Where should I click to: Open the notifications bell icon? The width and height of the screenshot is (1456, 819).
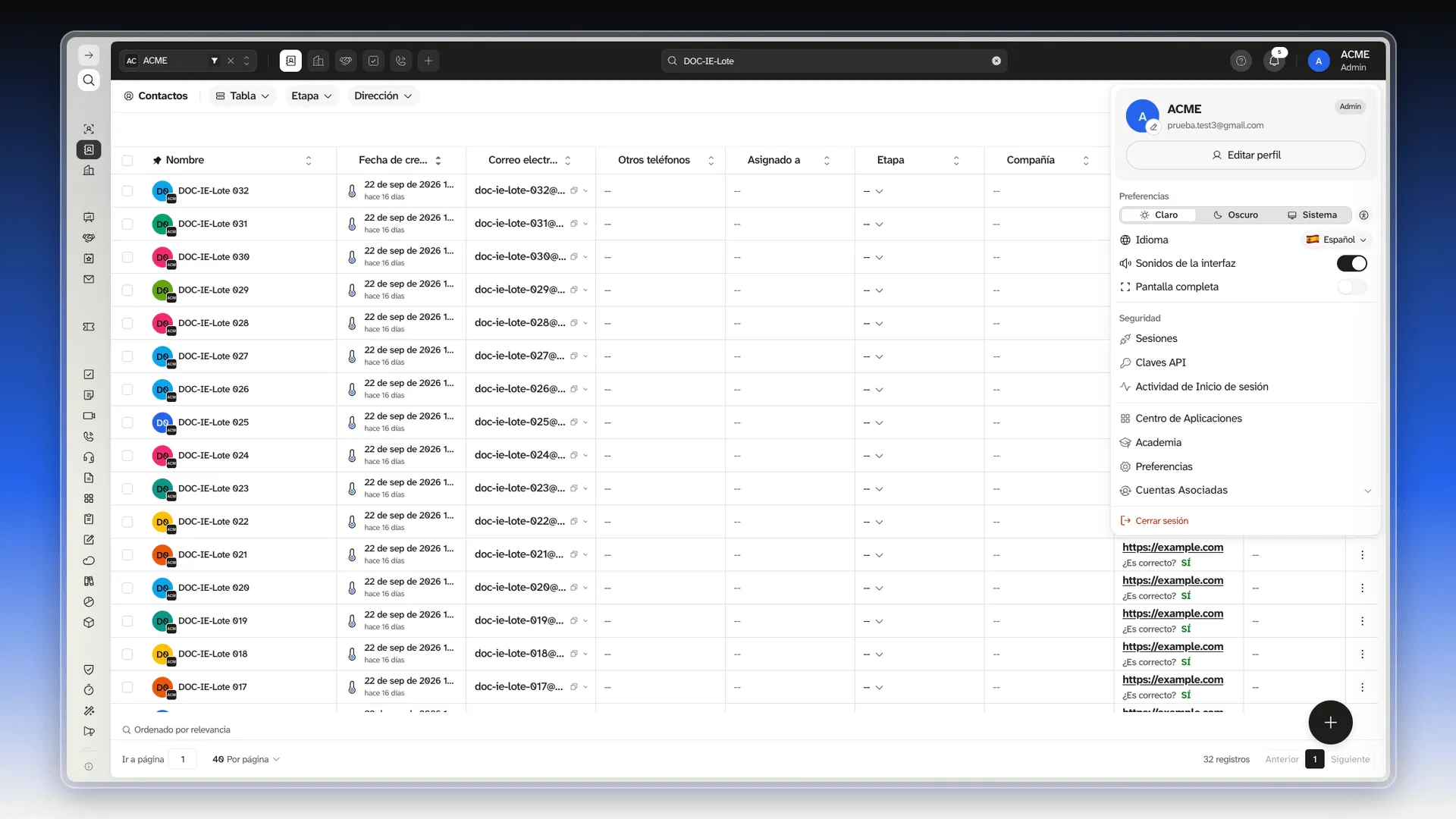click(1274, 61)
